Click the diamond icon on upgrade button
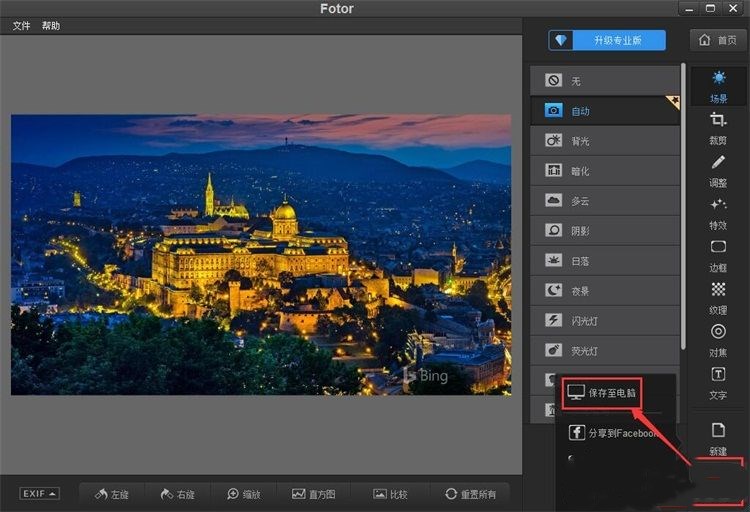 click(x=561, y=41)
